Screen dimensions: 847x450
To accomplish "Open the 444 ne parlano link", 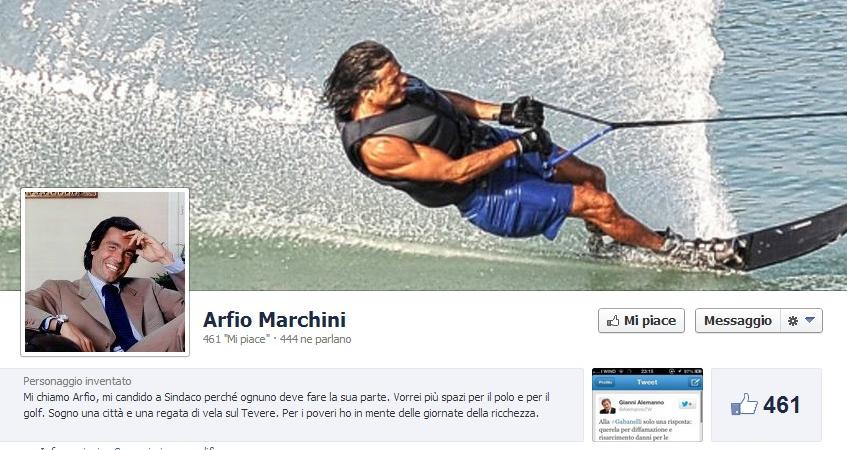I will [x=315, y=339].
